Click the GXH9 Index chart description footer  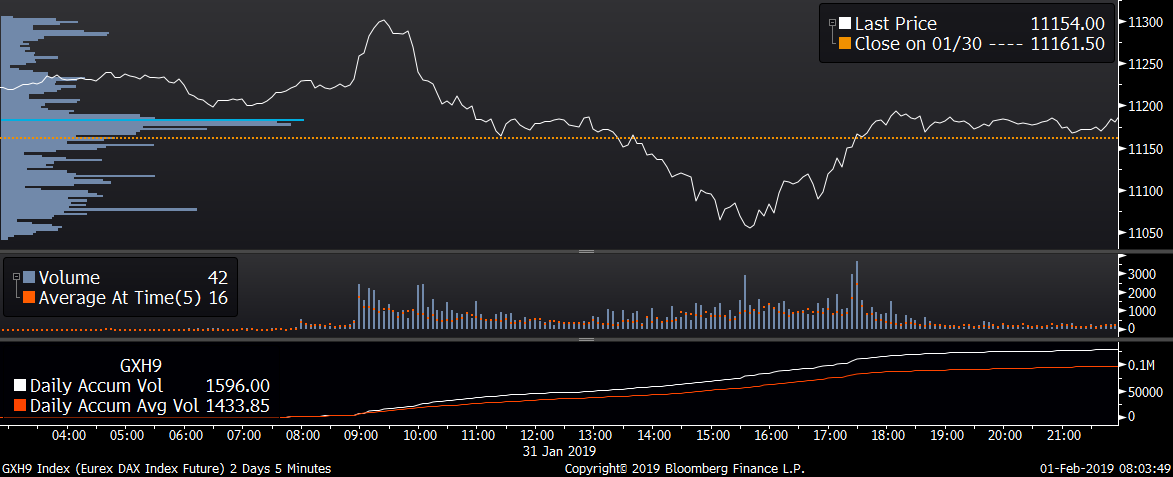[x=166, y=469]
